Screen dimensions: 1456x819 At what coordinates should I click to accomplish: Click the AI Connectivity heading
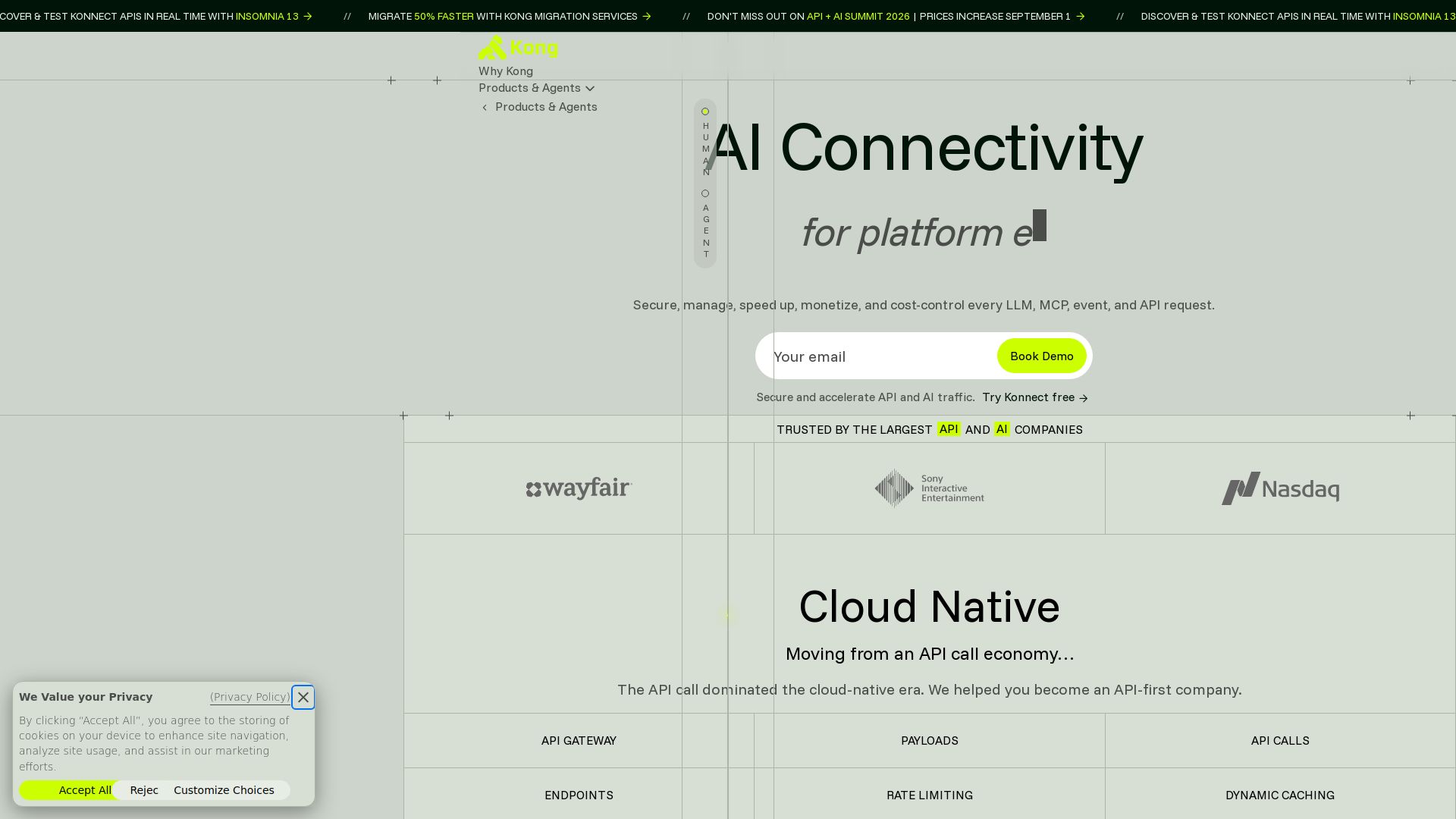pos(924,148)
